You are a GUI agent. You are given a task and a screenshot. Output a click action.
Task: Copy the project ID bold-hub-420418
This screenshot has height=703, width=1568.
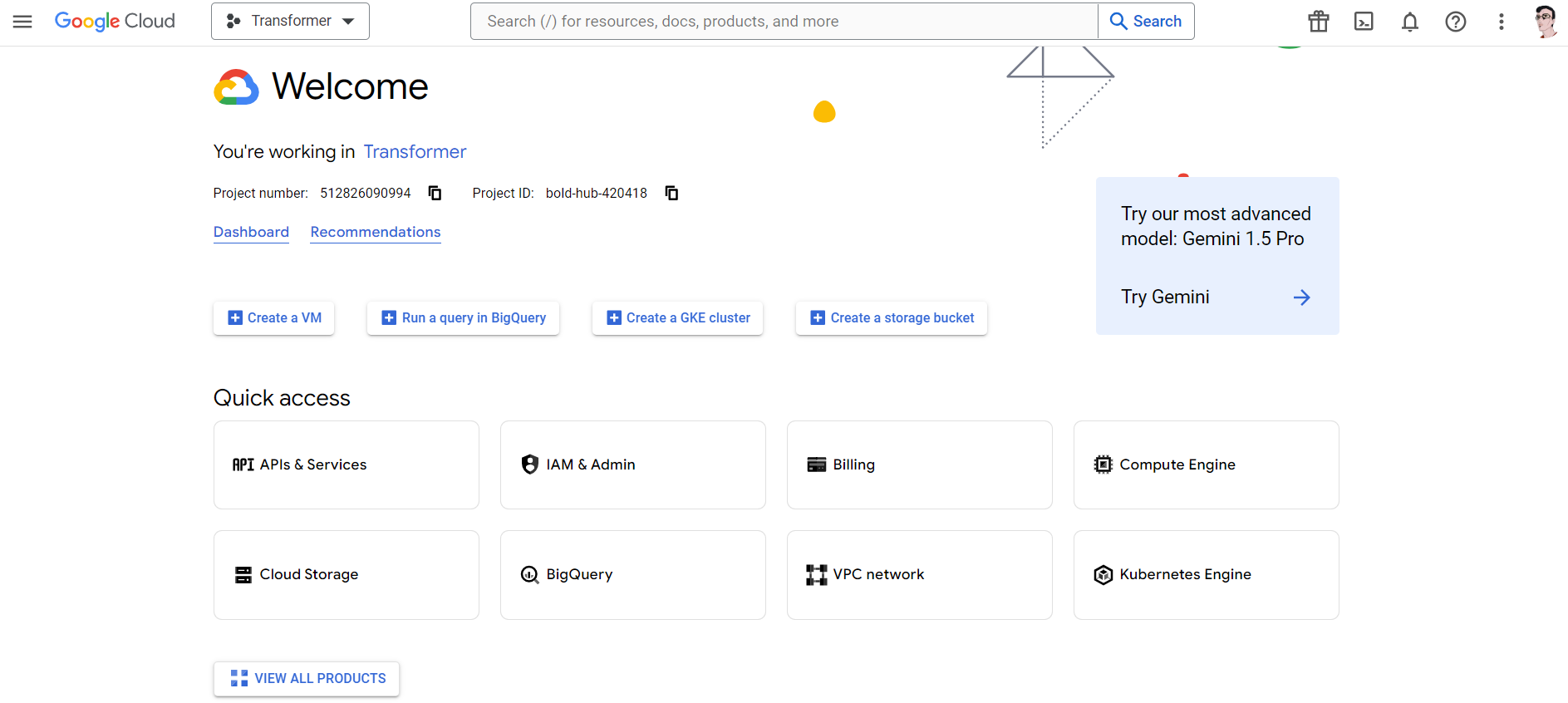coord(671,193)
